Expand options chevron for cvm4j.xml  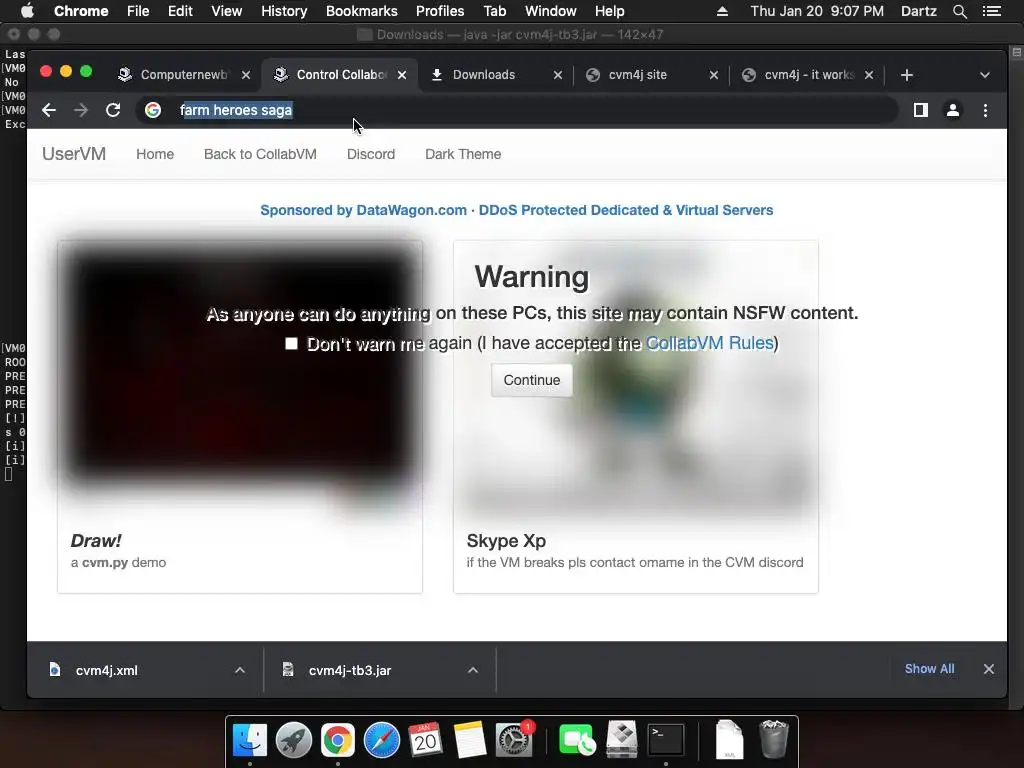240,670
